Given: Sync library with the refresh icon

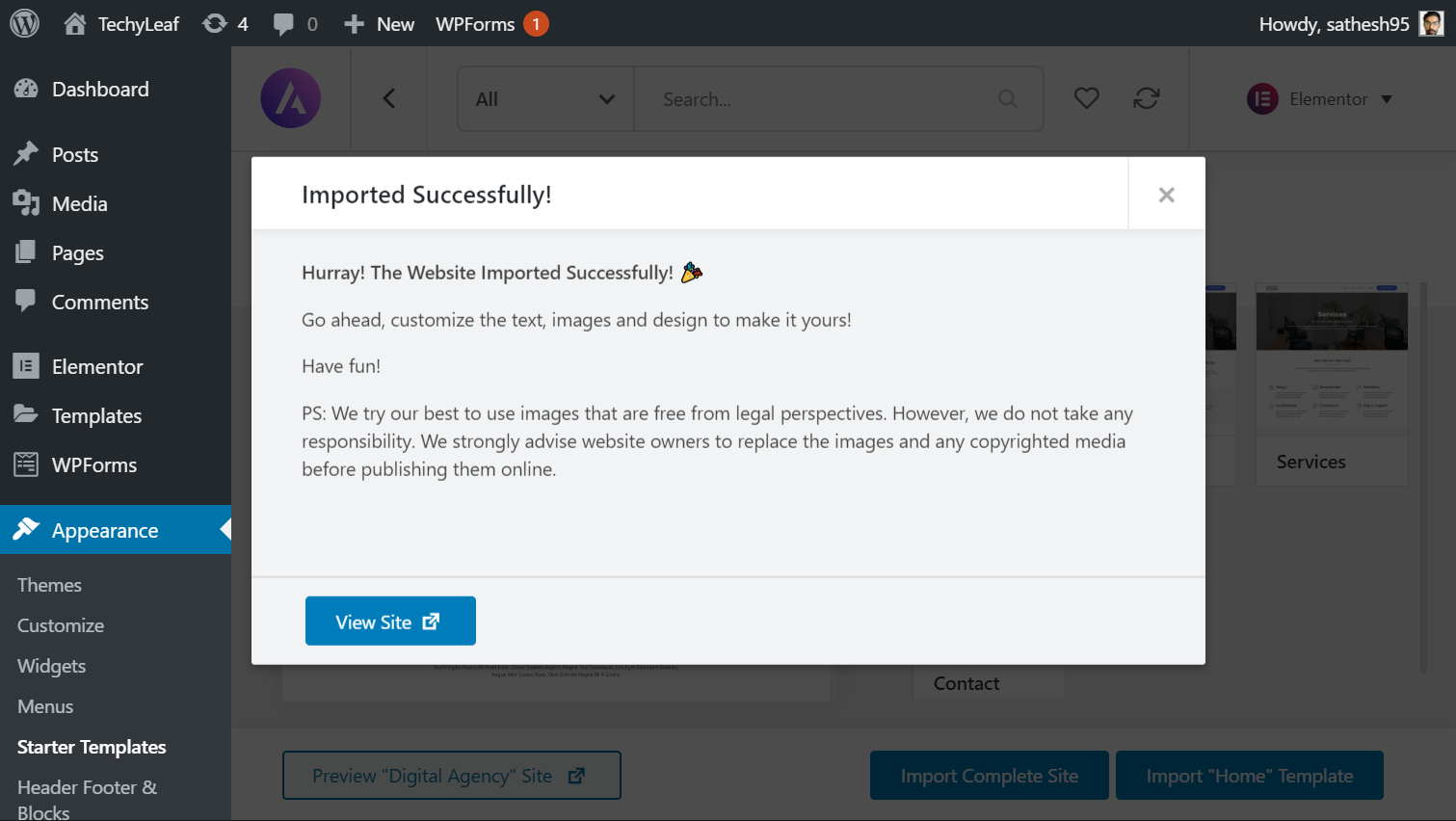Looking at the screenshot, I should click(1147, 98).
